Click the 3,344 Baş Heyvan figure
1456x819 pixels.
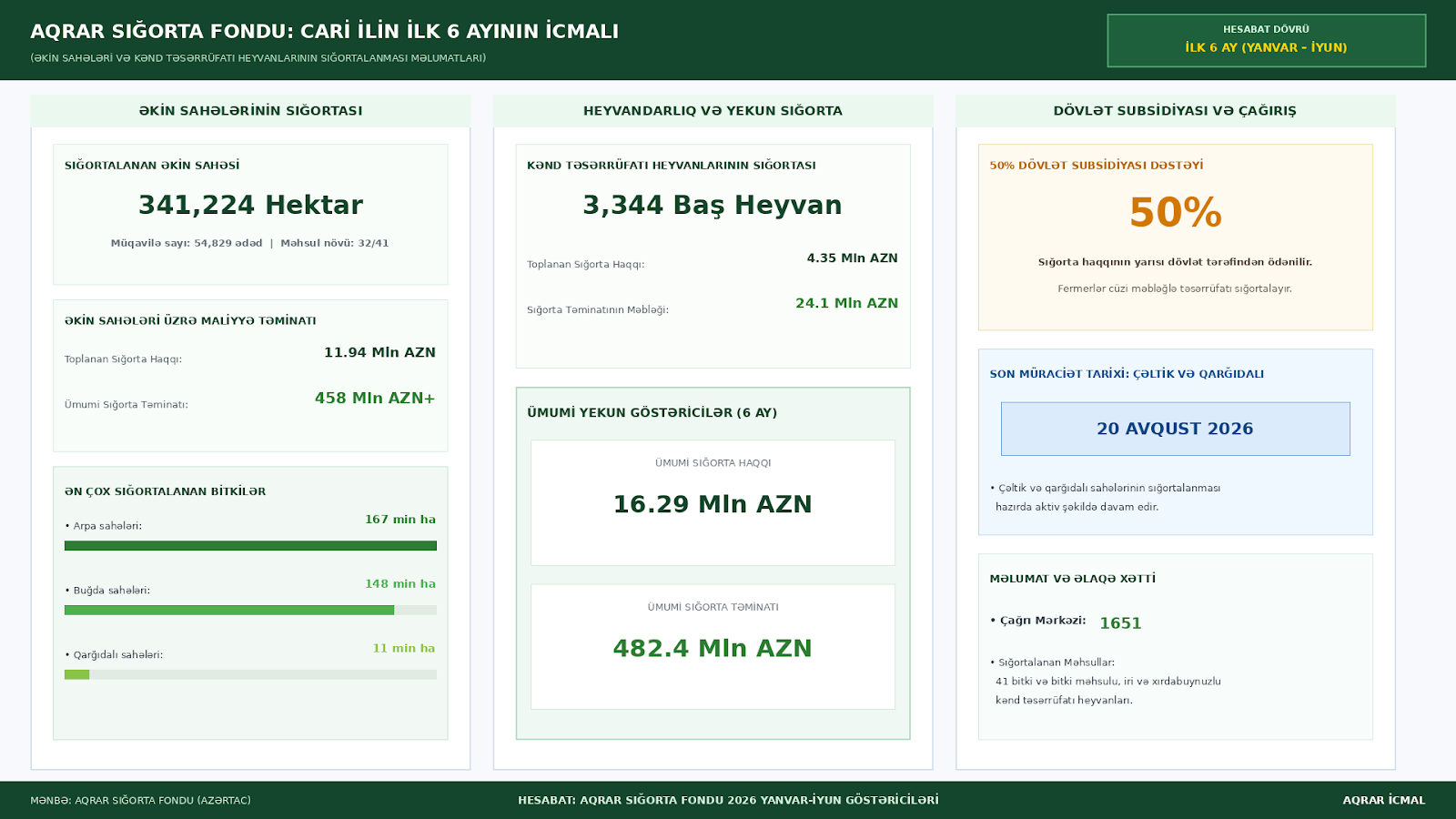713,206
